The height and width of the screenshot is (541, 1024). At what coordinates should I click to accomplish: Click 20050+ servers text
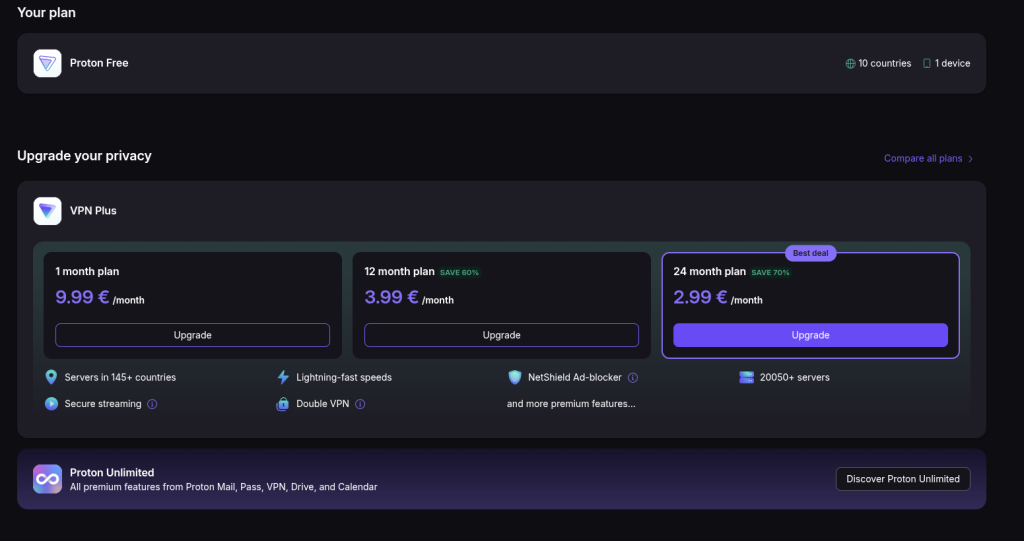pyautogui.click(x=795, y=377)
